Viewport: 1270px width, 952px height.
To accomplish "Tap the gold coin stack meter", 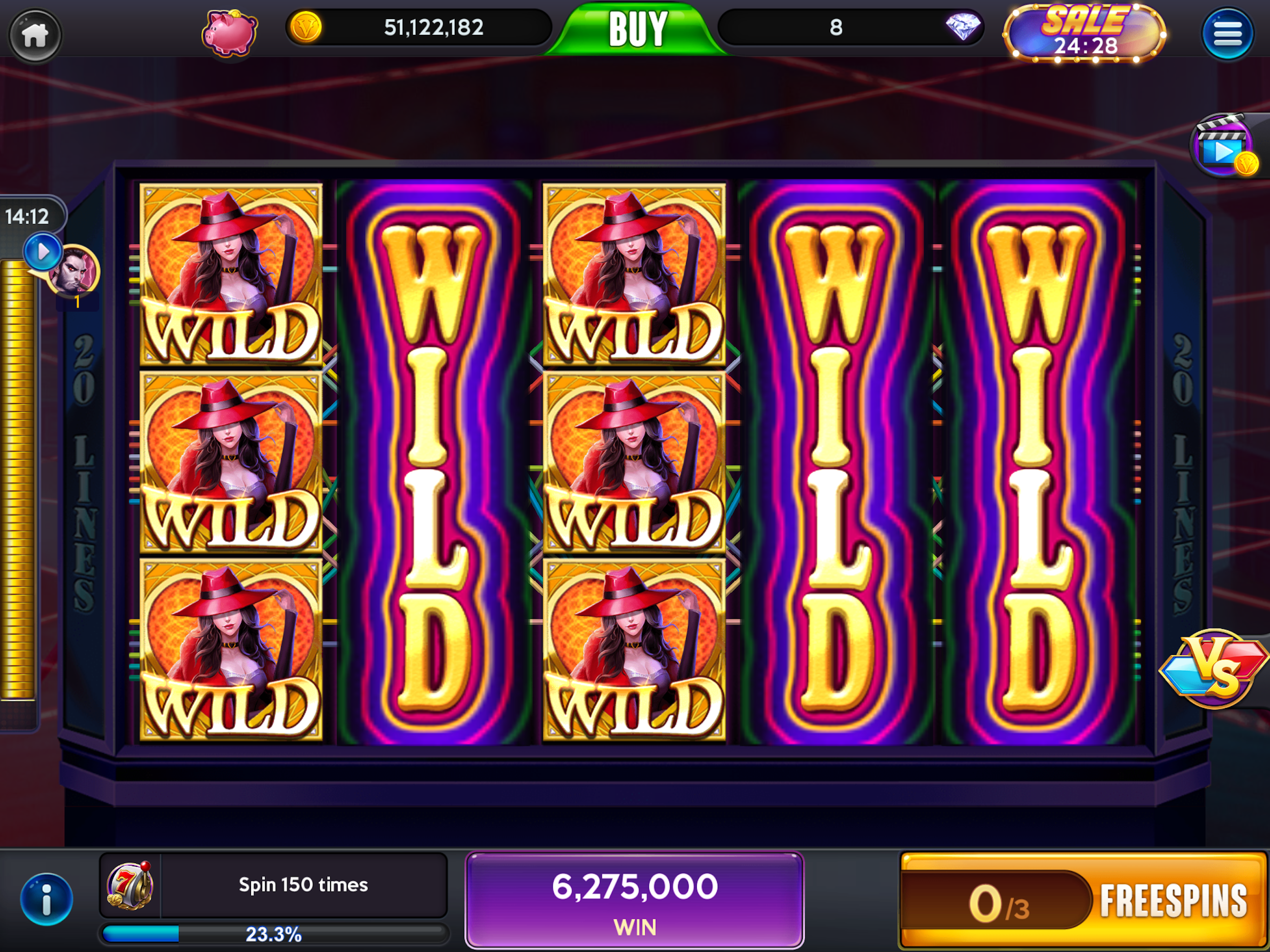I will click(19, 479).
